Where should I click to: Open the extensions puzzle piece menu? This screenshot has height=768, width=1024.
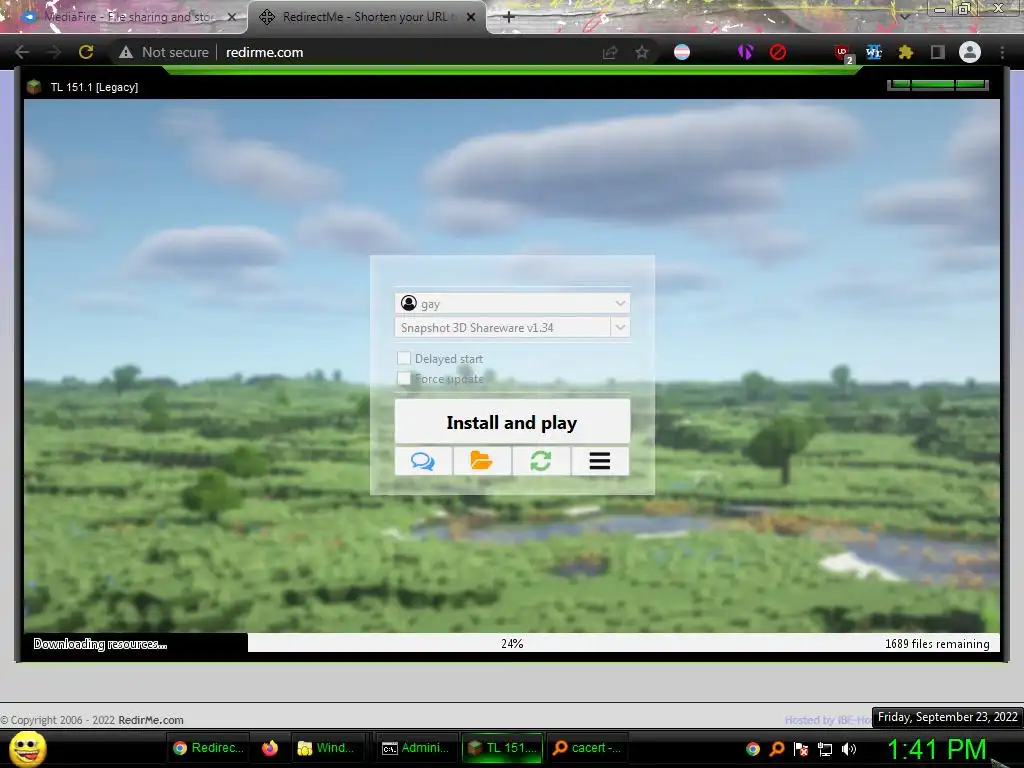click(906, 52)
